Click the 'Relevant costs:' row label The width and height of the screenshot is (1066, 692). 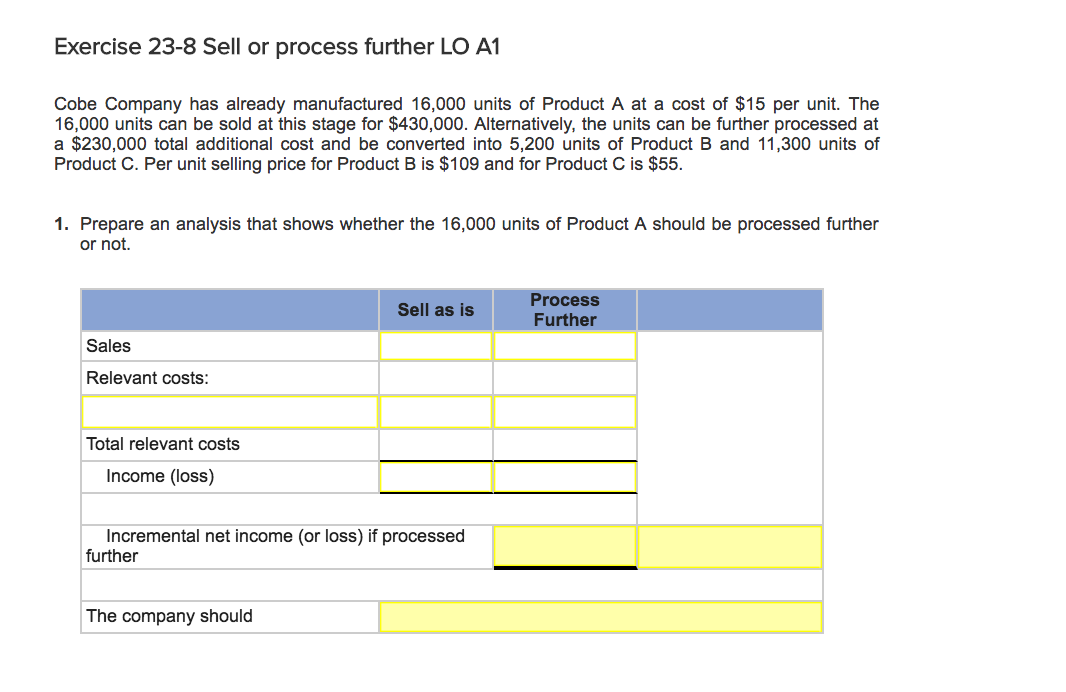point(148,378)
